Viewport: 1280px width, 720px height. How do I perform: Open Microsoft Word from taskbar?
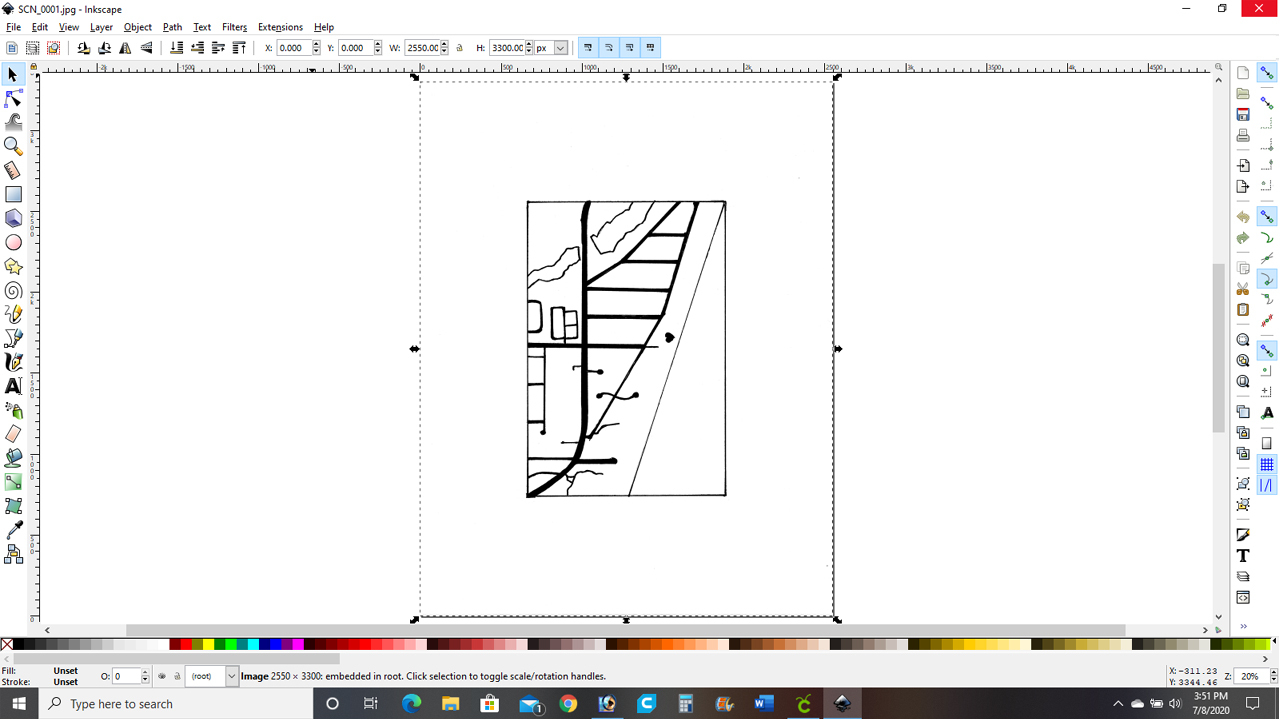point(764,704)
